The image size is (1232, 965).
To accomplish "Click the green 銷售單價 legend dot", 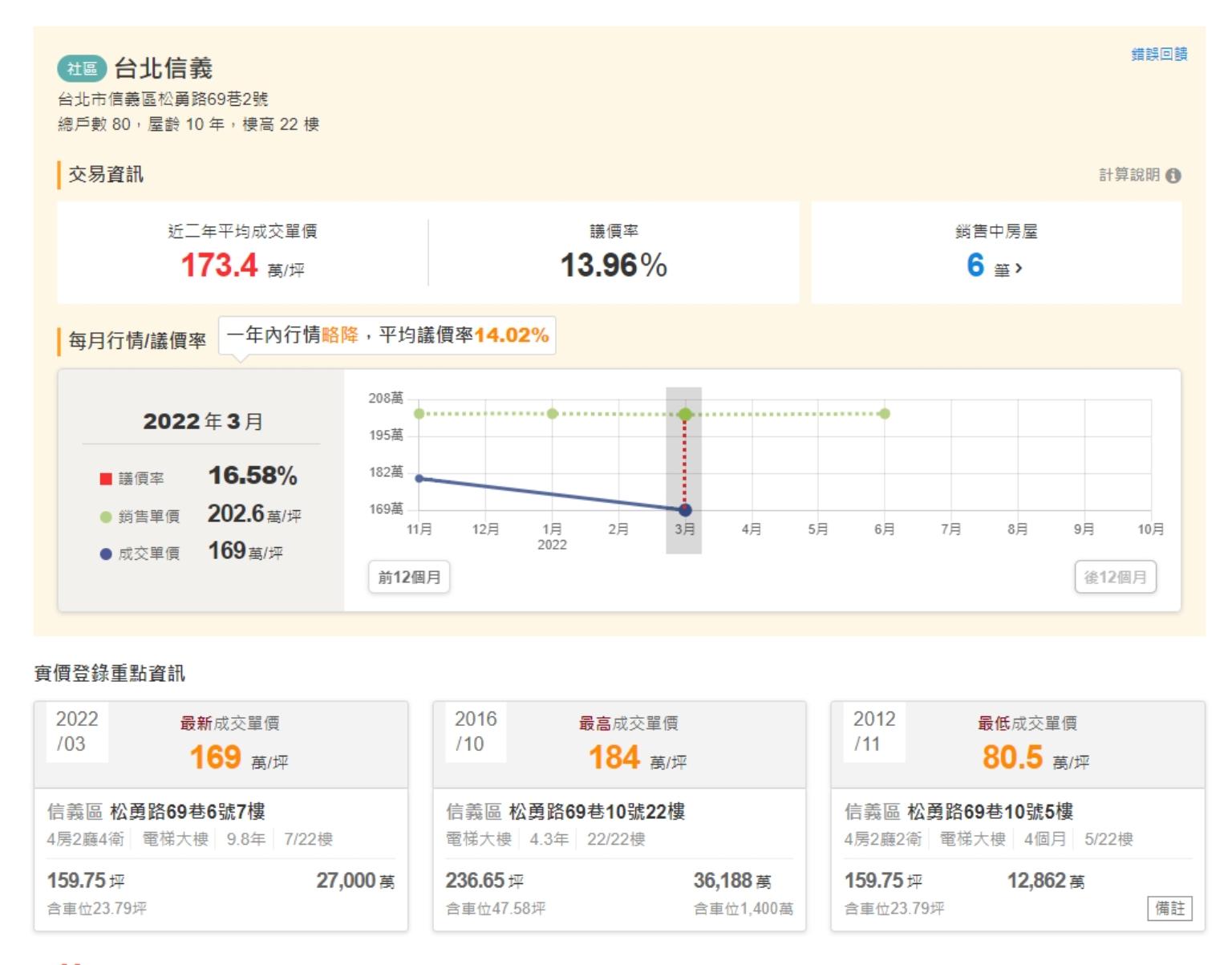I will pyautogui.click(x=105, y=517).
